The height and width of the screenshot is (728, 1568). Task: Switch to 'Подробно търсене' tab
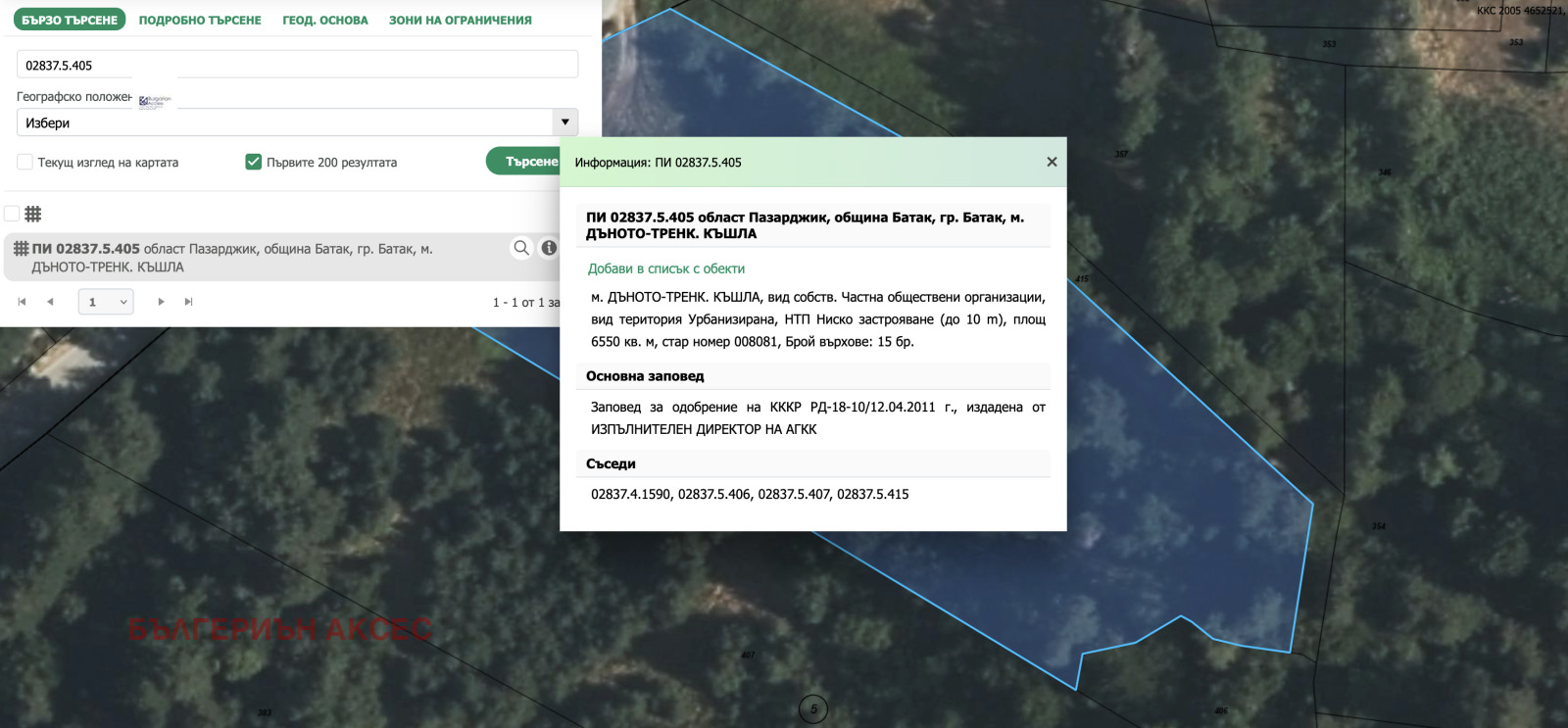[x=200, y=20]
